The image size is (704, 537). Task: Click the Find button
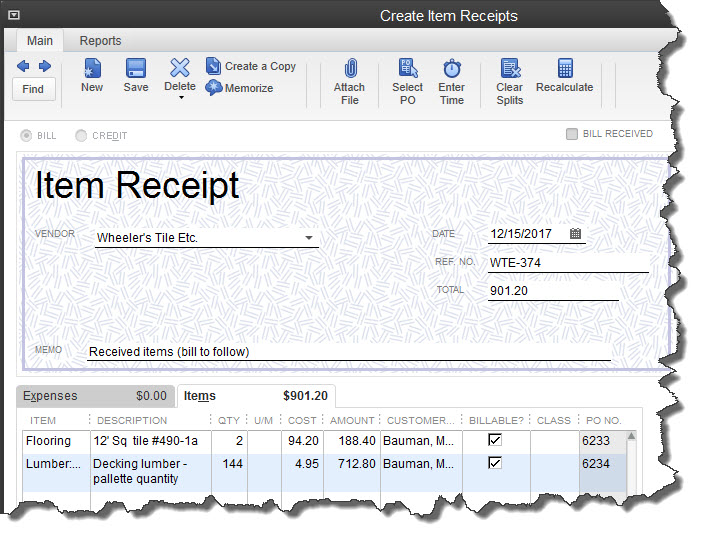[33, 89]
